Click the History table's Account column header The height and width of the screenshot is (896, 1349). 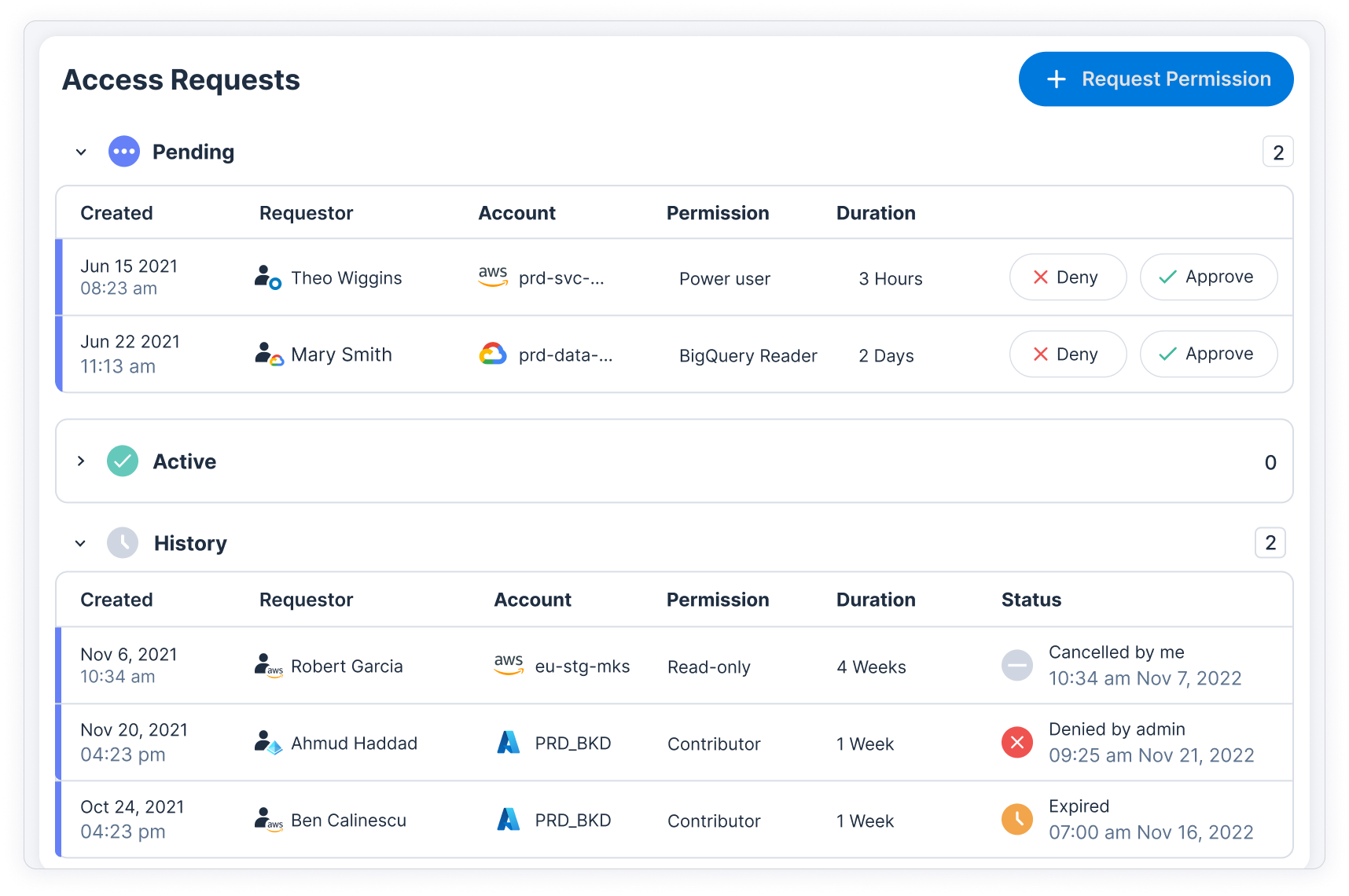(532, 600)
